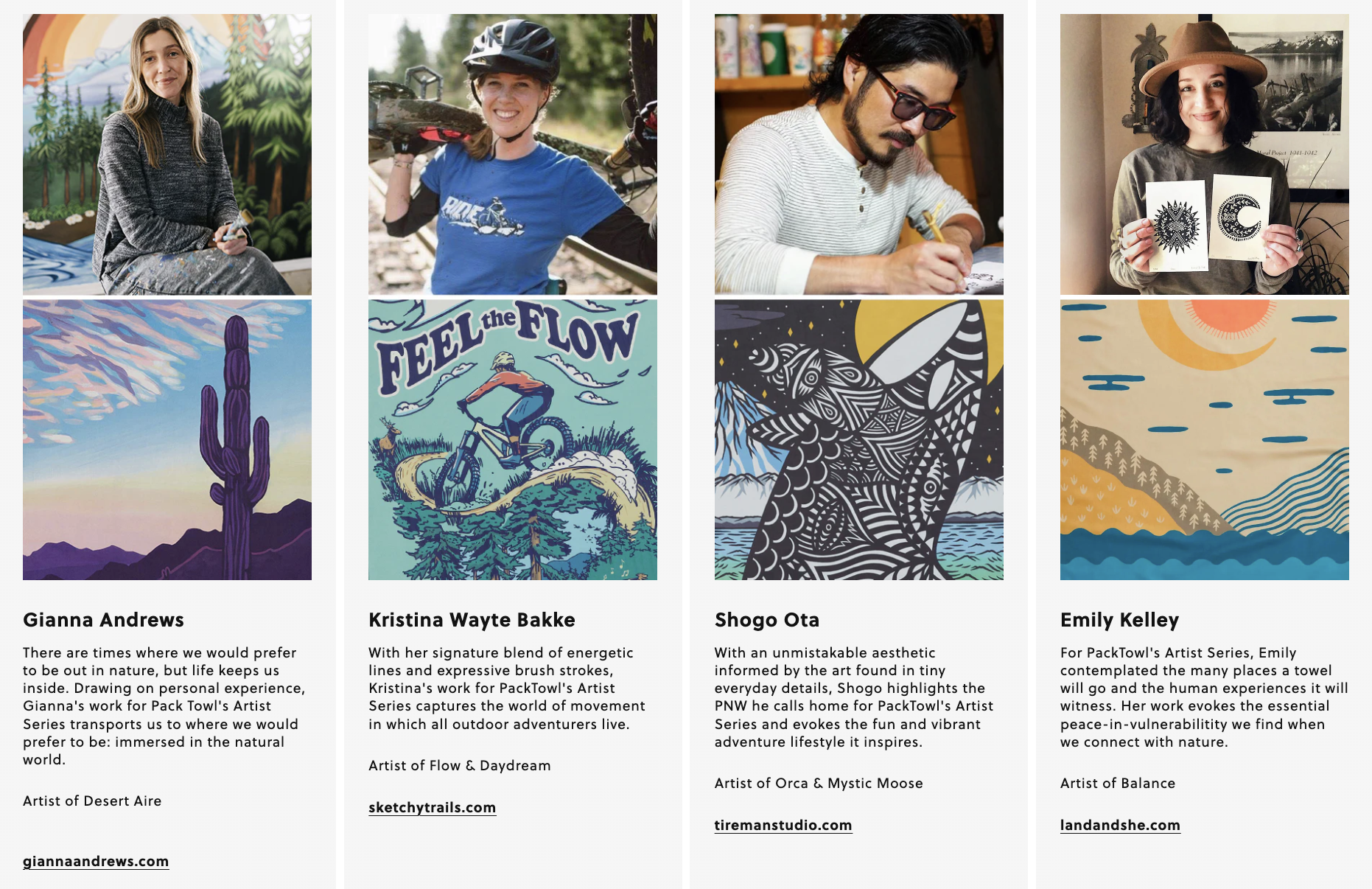This screenshot has width=1372, height=889.
Task: Open the Feel the Flow biking artwork
Action: point(513,440)
